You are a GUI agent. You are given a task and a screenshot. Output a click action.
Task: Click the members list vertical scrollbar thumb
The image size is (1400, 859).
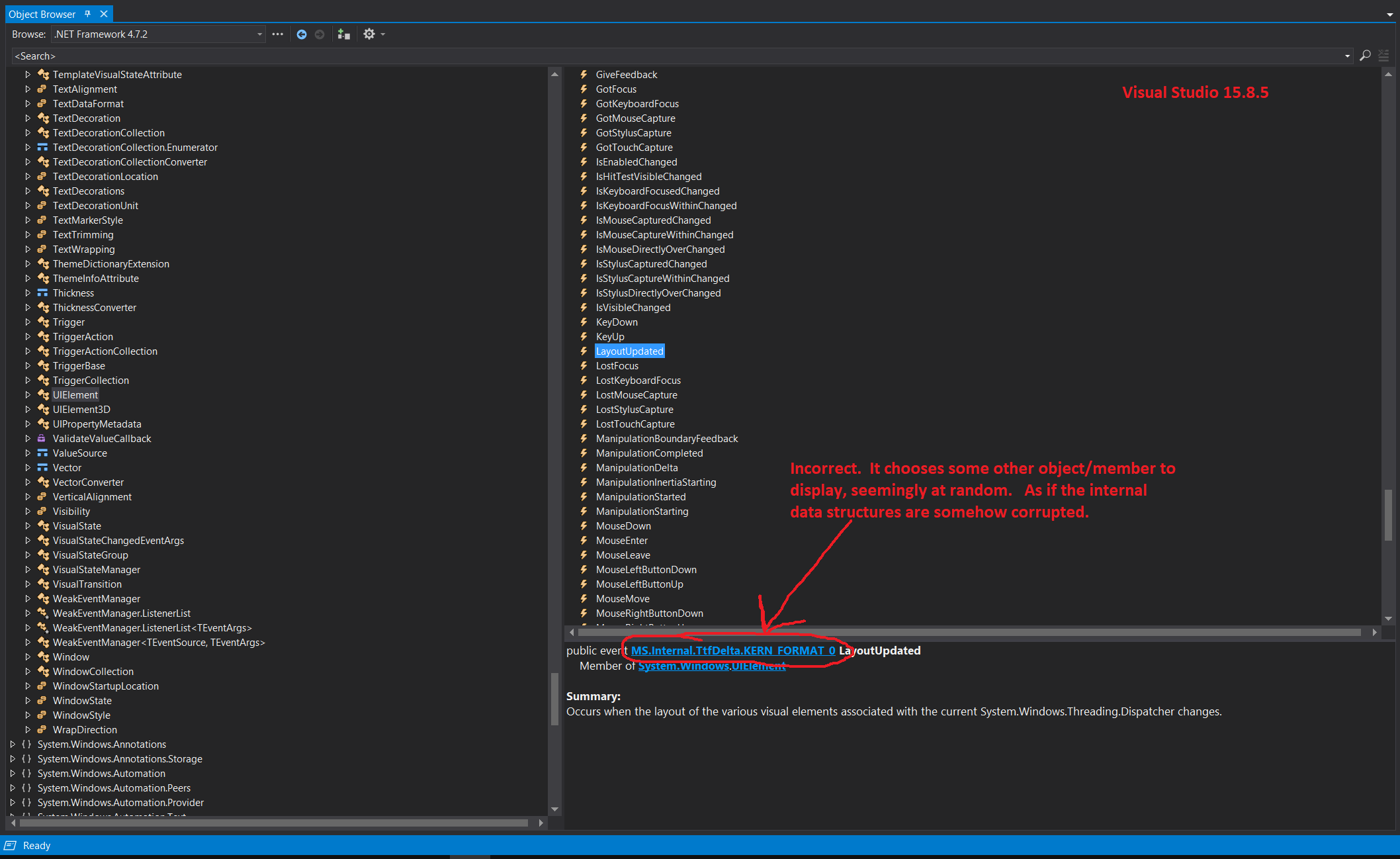pyautogui.click(x=1388, y=516)
